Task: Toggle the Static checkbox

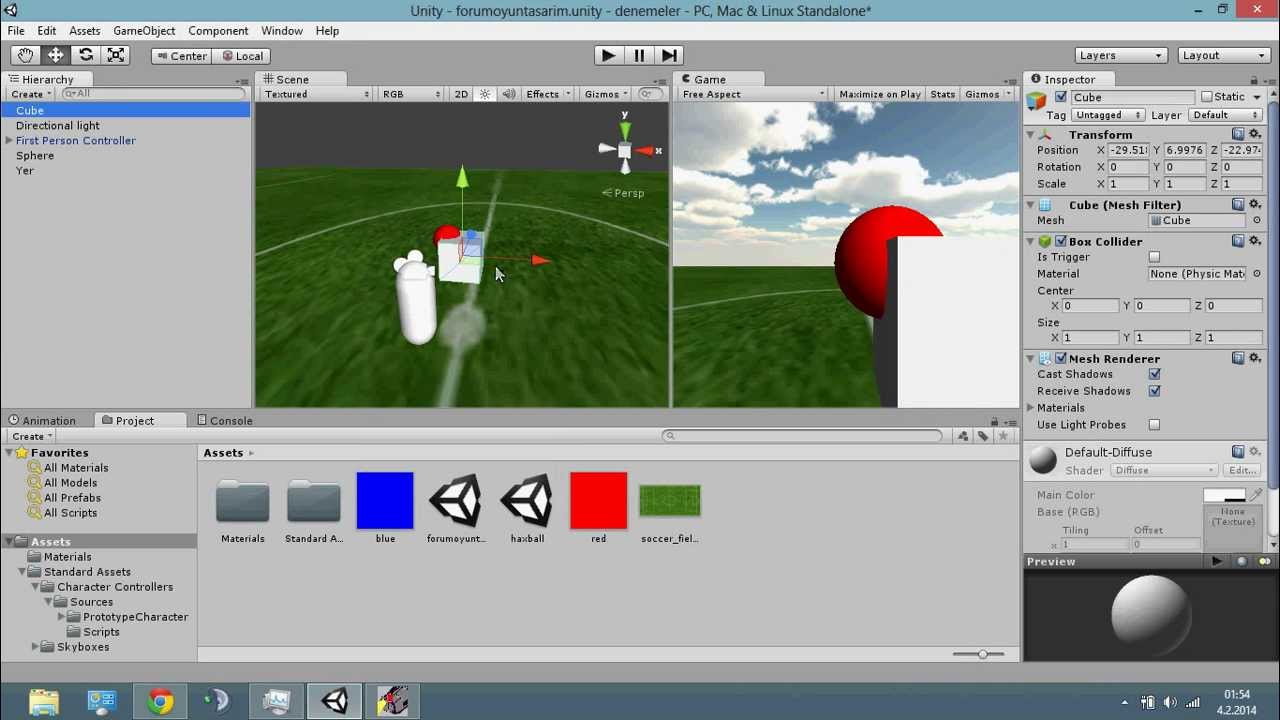Action: click(x=1207, y=97)
